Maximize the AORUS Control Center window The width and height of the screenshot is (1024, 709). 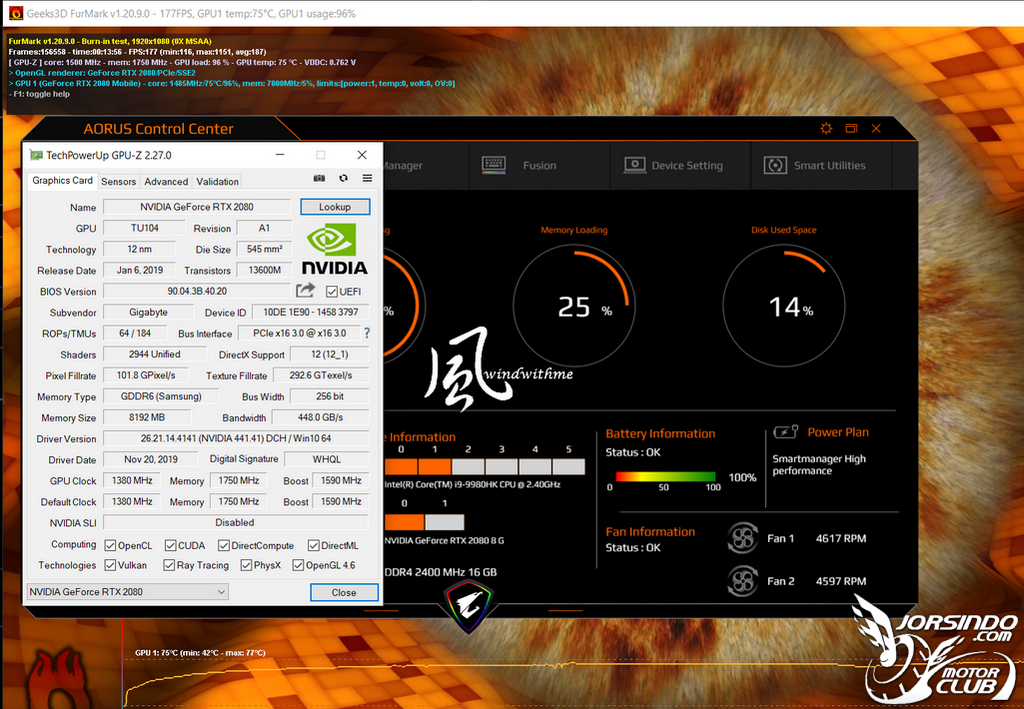[851, 129]
